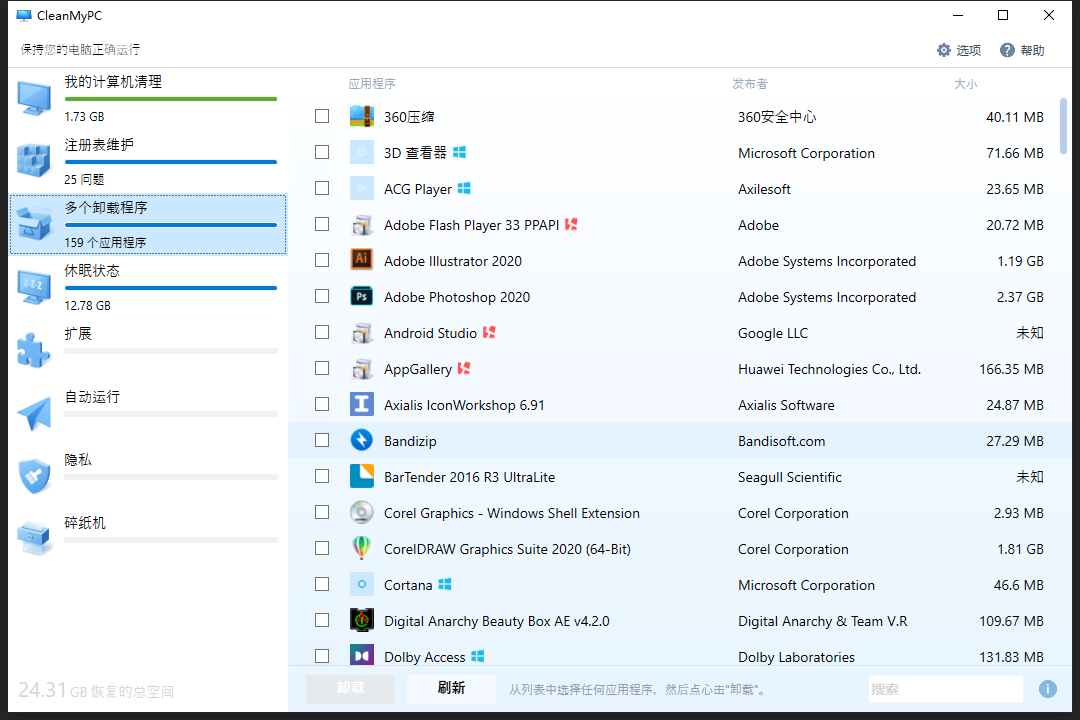The width and height of the screenshot is (1080, 720).
Task: Open Autorun (自动运行) paper plane icon
Action: (34, 413)
